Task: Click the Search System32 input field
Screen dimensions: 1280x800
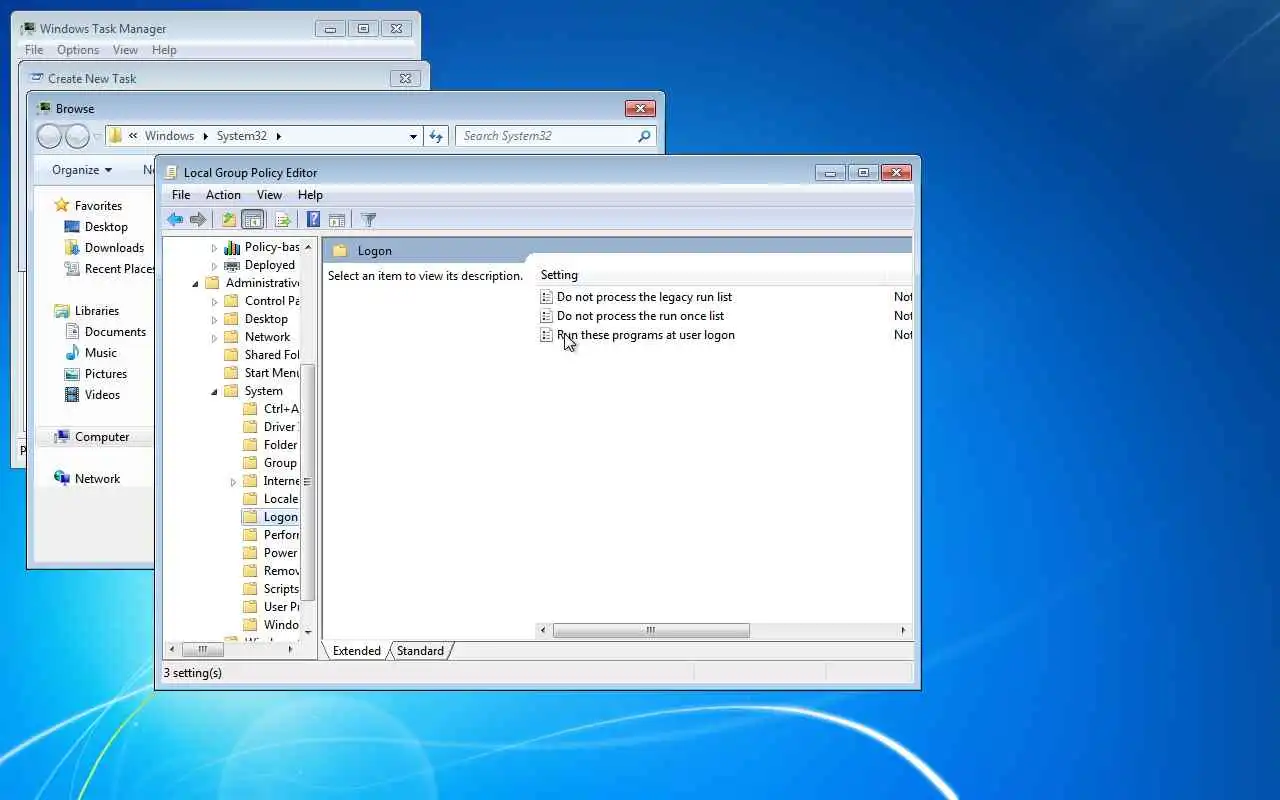Action: (x=545, y=136)
